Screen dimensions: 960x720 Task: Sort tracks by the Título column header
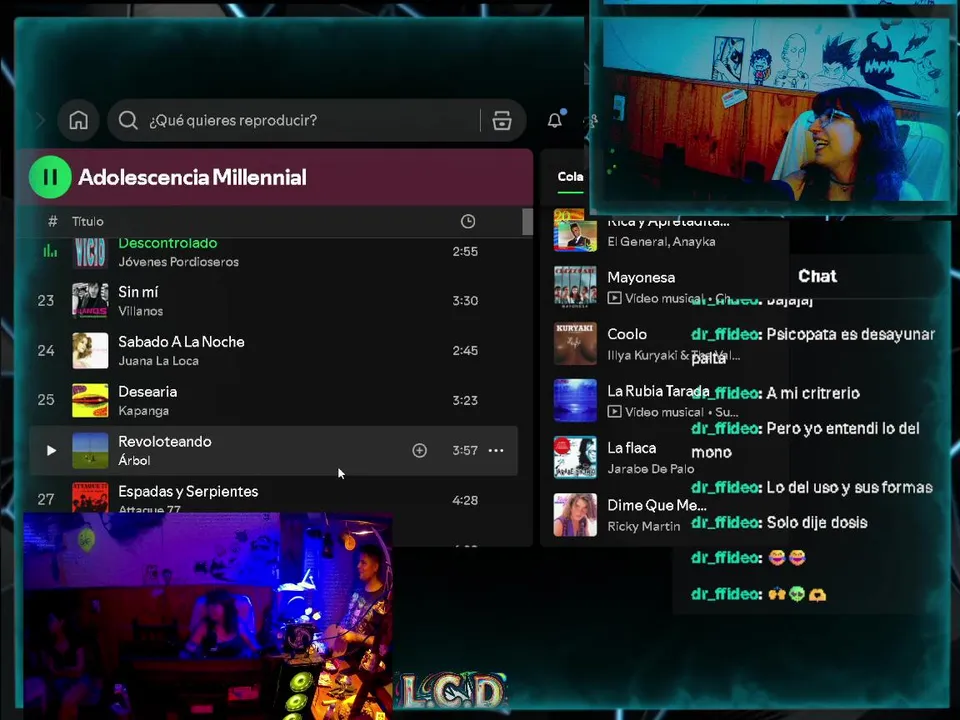(x=88, y=222)
